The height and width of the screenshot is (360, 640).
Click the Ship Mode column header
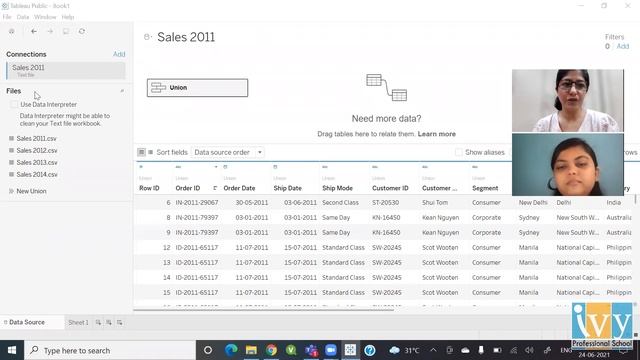(337, 188)
